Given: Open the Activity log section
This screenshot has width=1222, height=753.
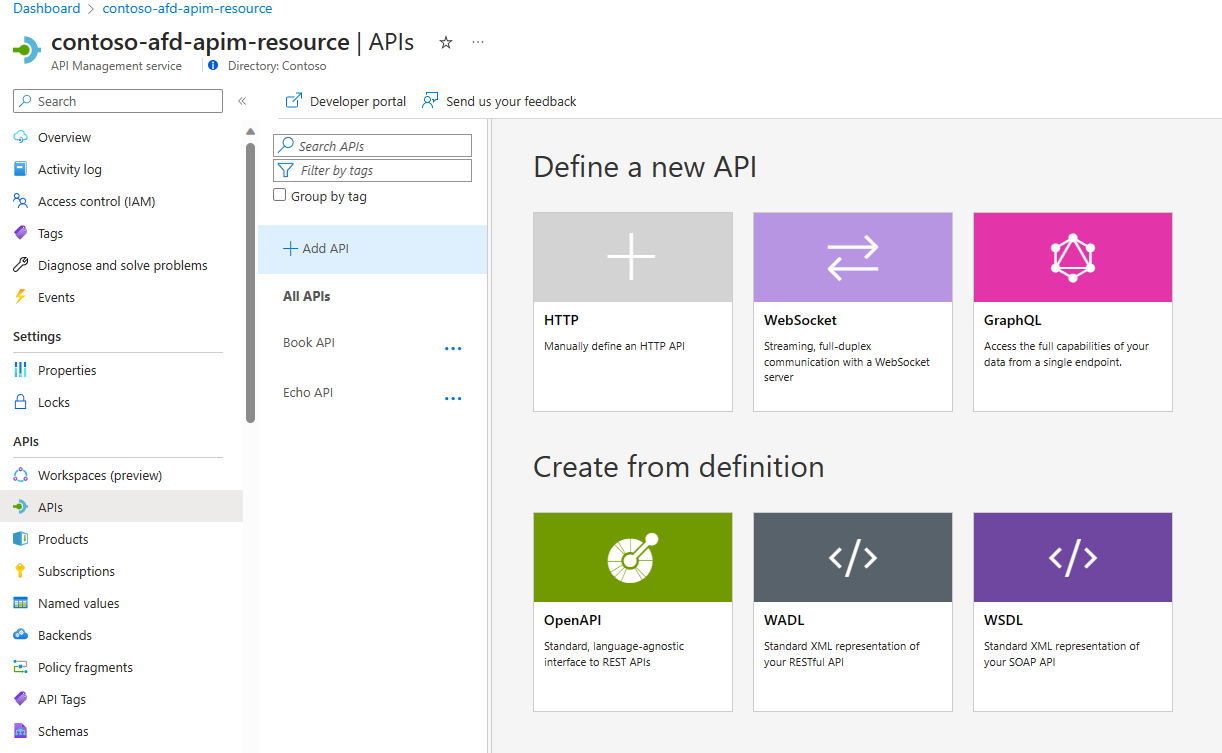Looking at the screenshot, I should click(69, 168).
